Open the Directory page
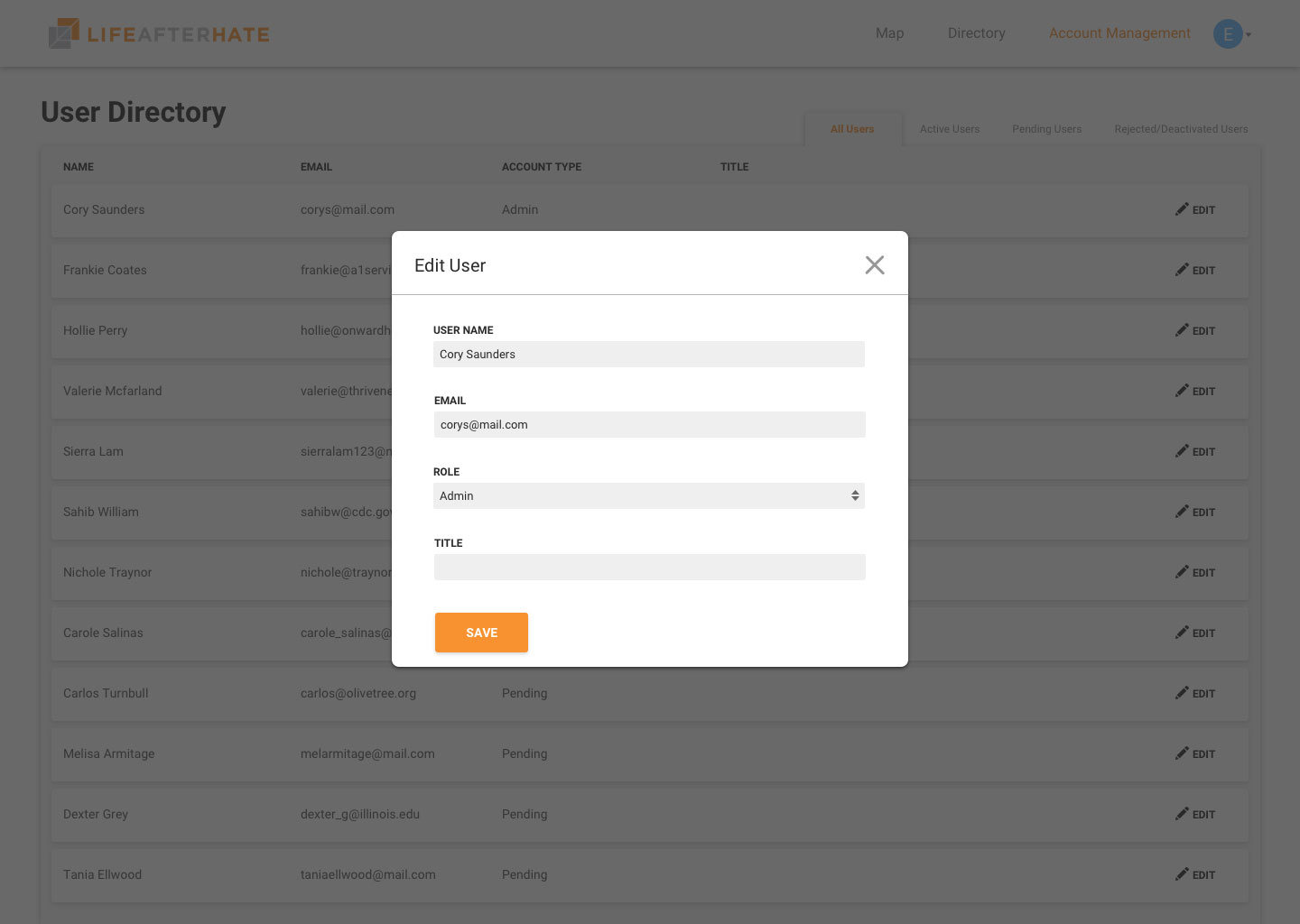The width and height of the screenshot is (1300, 924). (976, 33)
